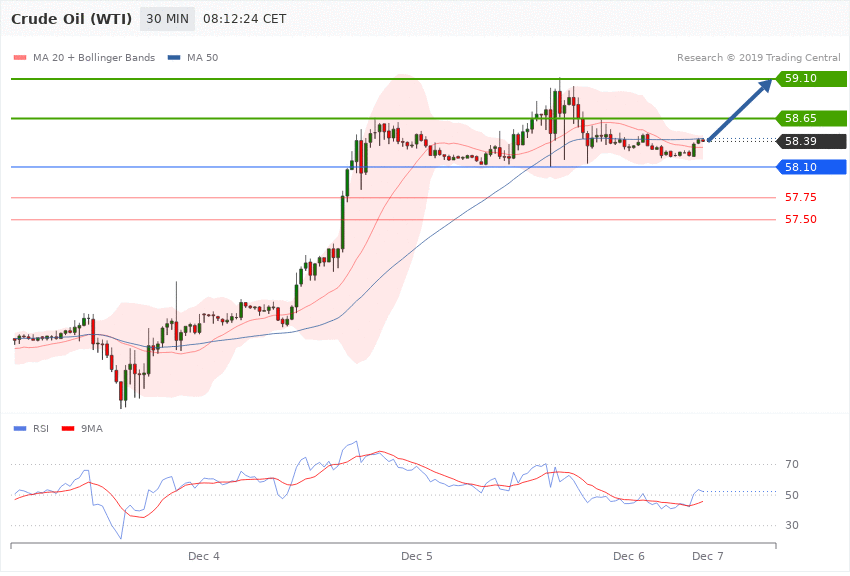Click the Dec 6 date axis label
850x576 pixels.
click(x=629, y=556)
